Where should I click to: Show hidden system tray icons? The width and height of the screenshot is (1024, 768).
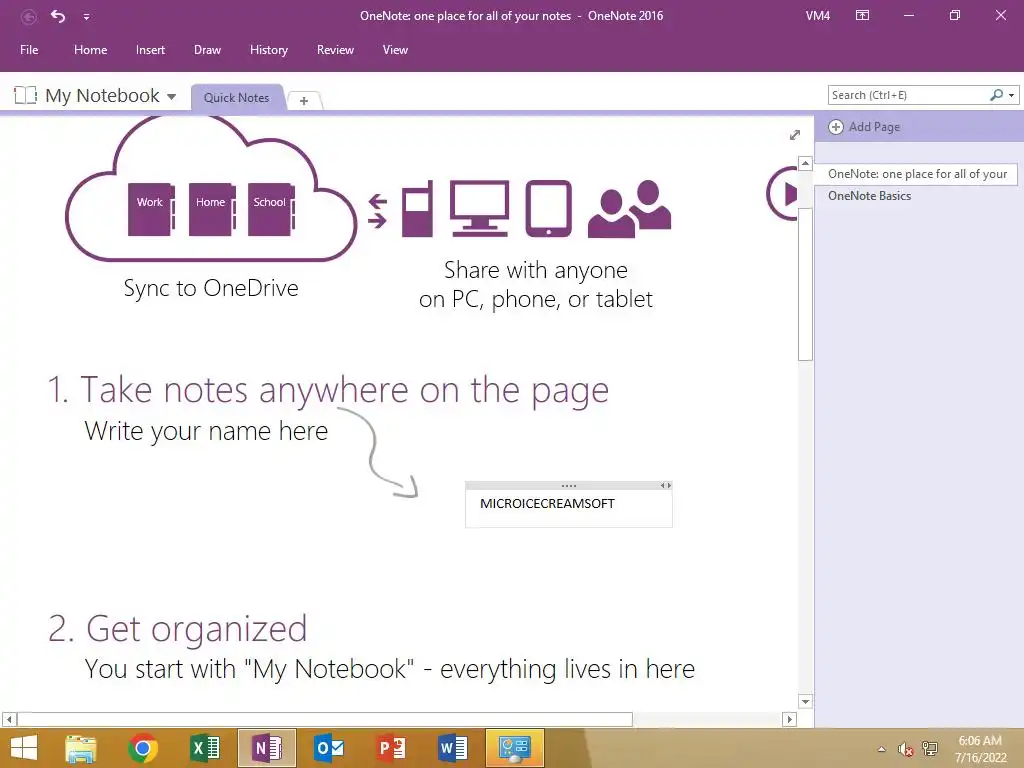point(882,749)
